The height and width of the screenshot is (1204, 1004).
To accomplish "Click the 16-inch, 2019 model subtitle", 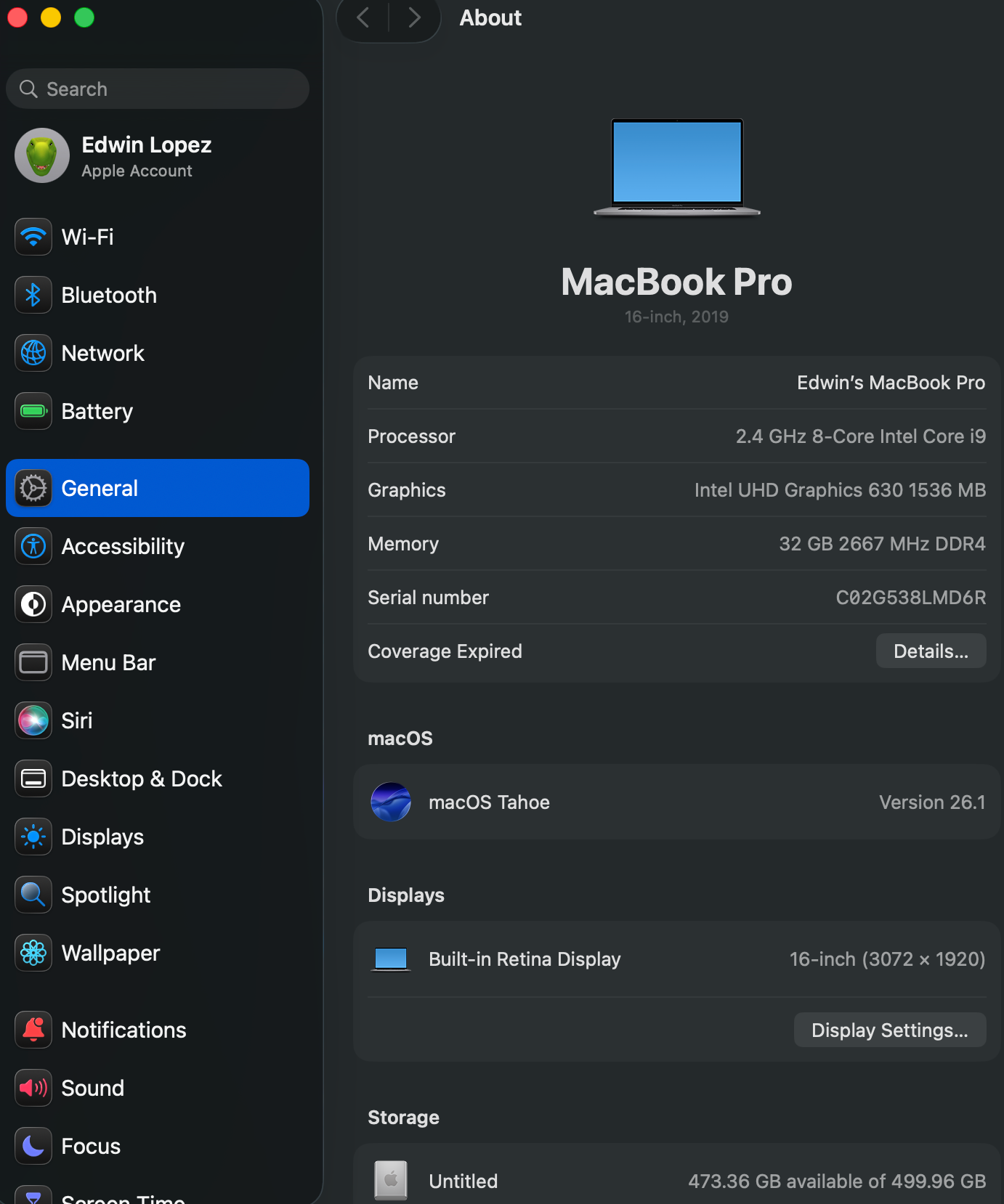I will [676, 317].
